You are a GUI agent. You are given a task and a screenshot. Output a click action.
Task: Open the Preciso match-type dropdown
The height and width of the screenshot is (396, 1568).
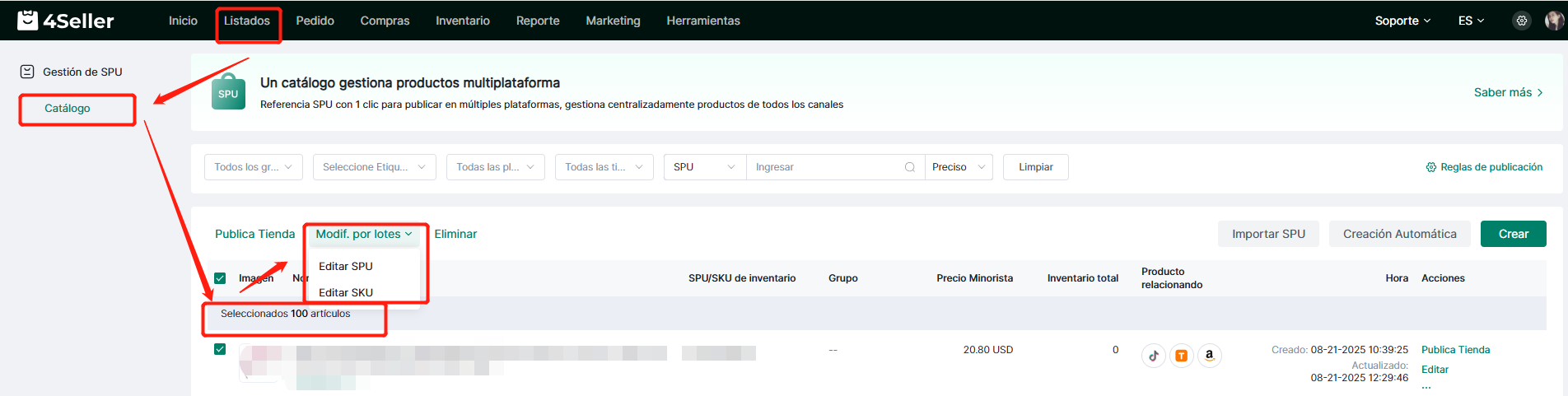click(958, 167)
